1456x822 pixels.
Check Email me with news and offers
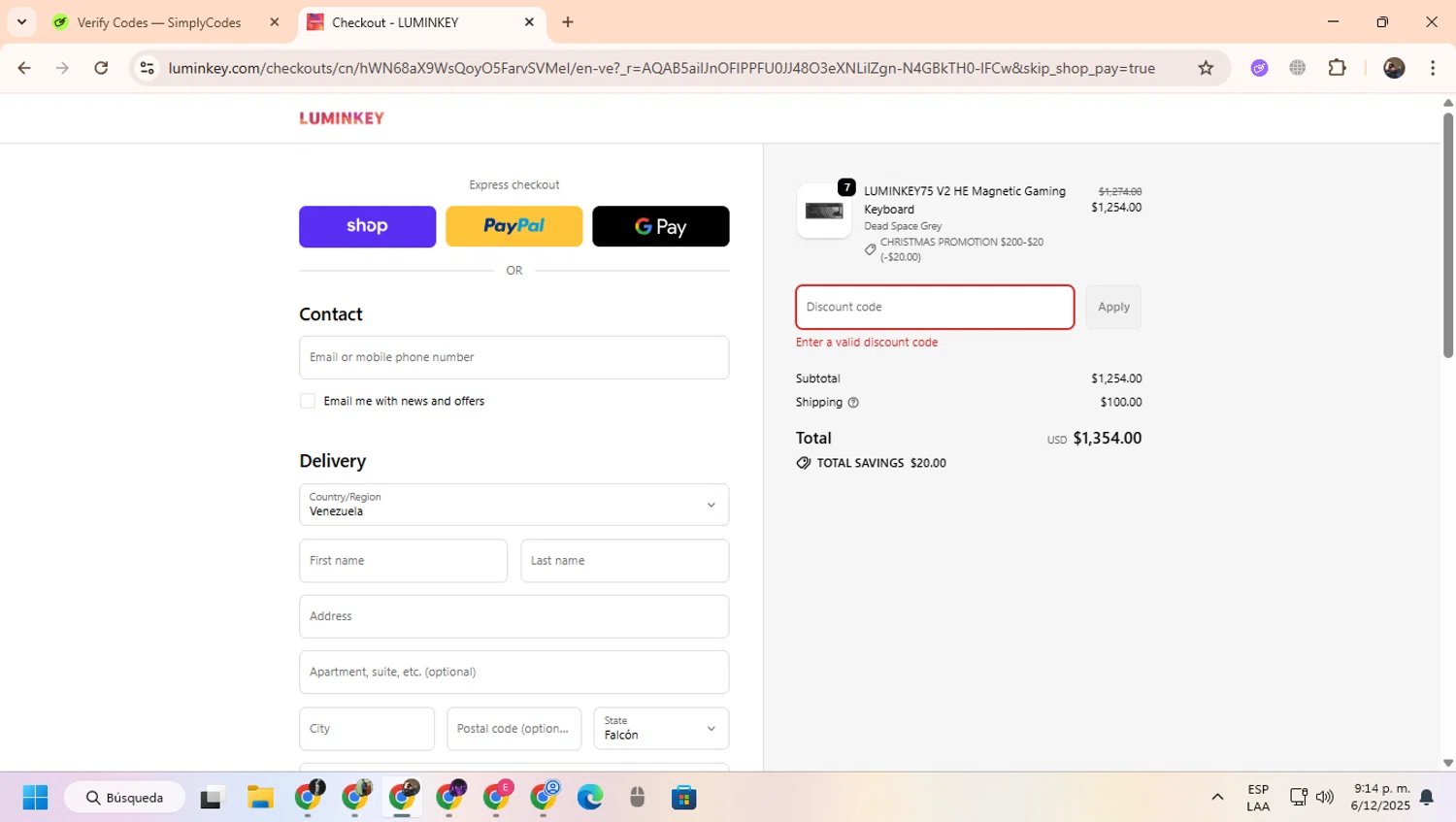click(308, 401)
